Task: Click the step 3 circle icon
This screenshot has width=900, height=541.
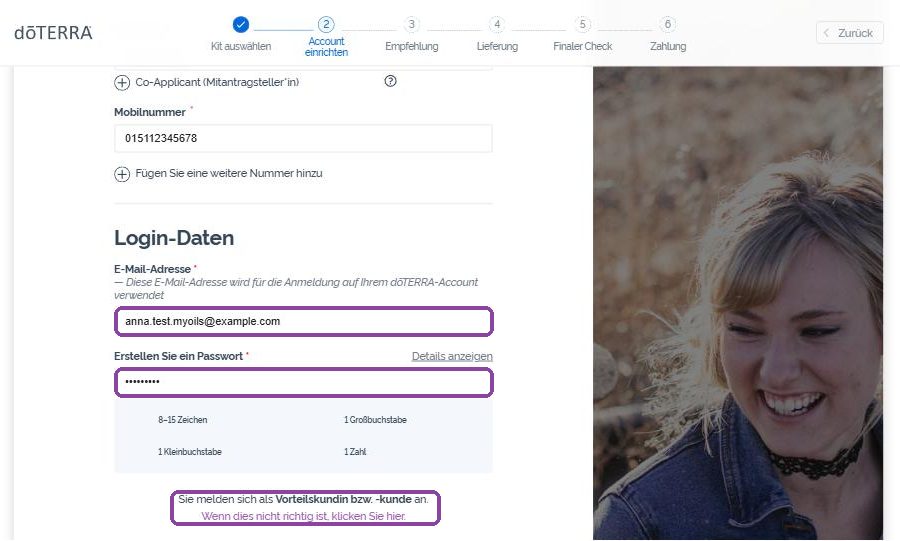Action: tap(412, 25)
